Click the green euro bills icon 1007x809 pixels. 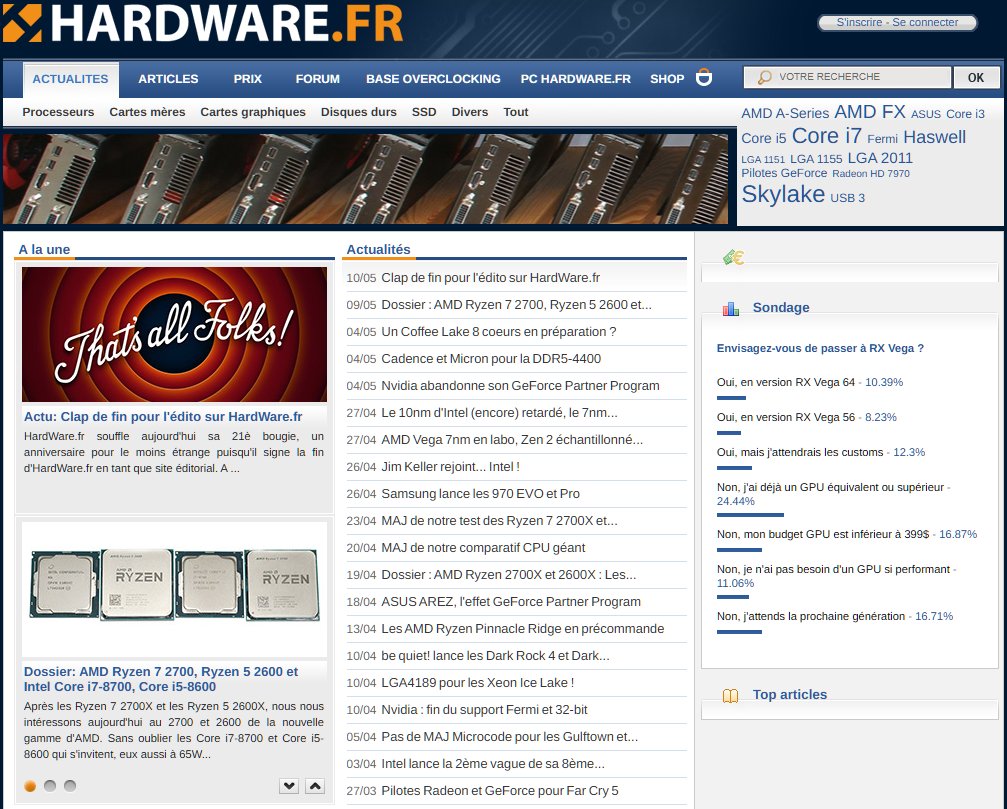tap(733, 257)
